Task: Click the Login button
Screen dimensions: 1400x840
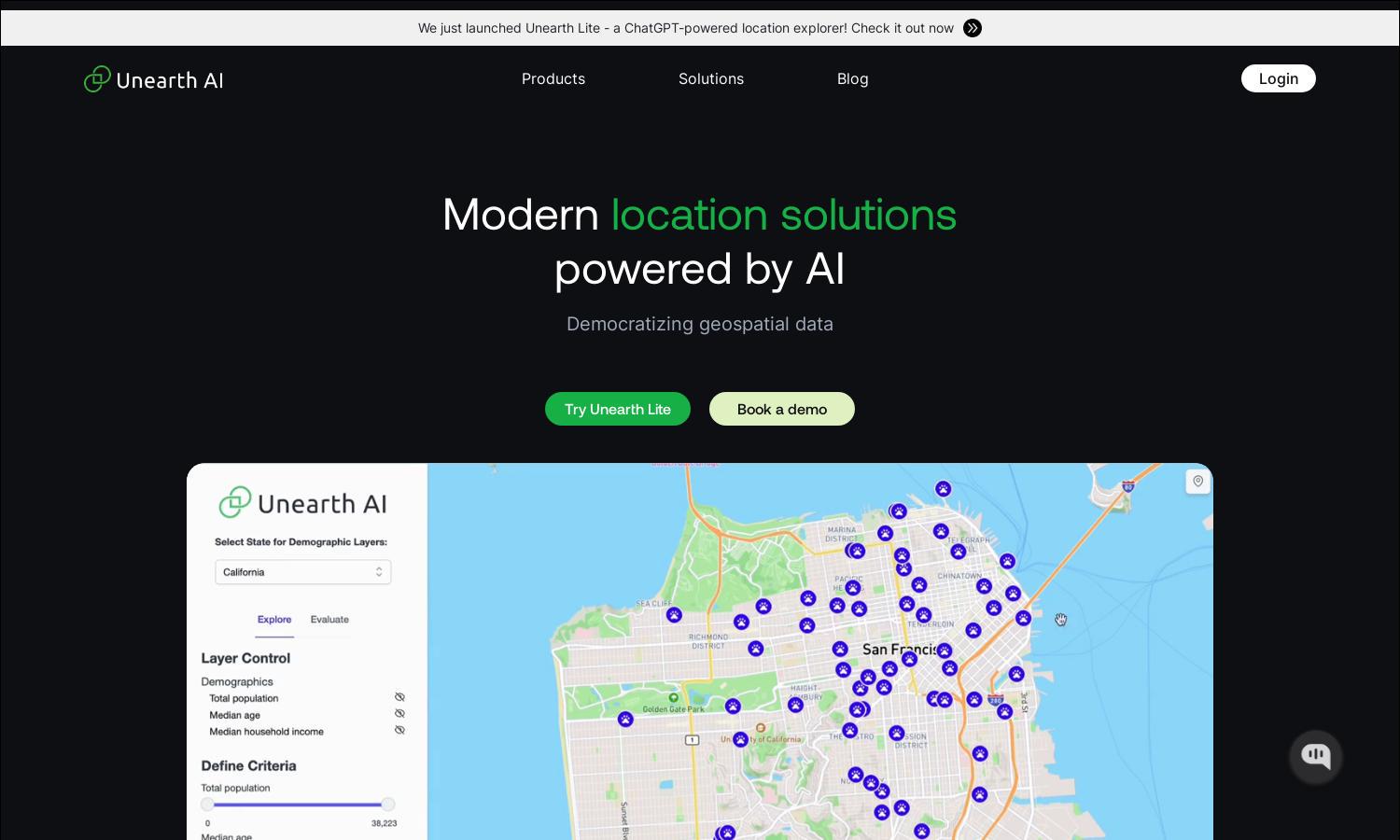Action: point(1279,78)
